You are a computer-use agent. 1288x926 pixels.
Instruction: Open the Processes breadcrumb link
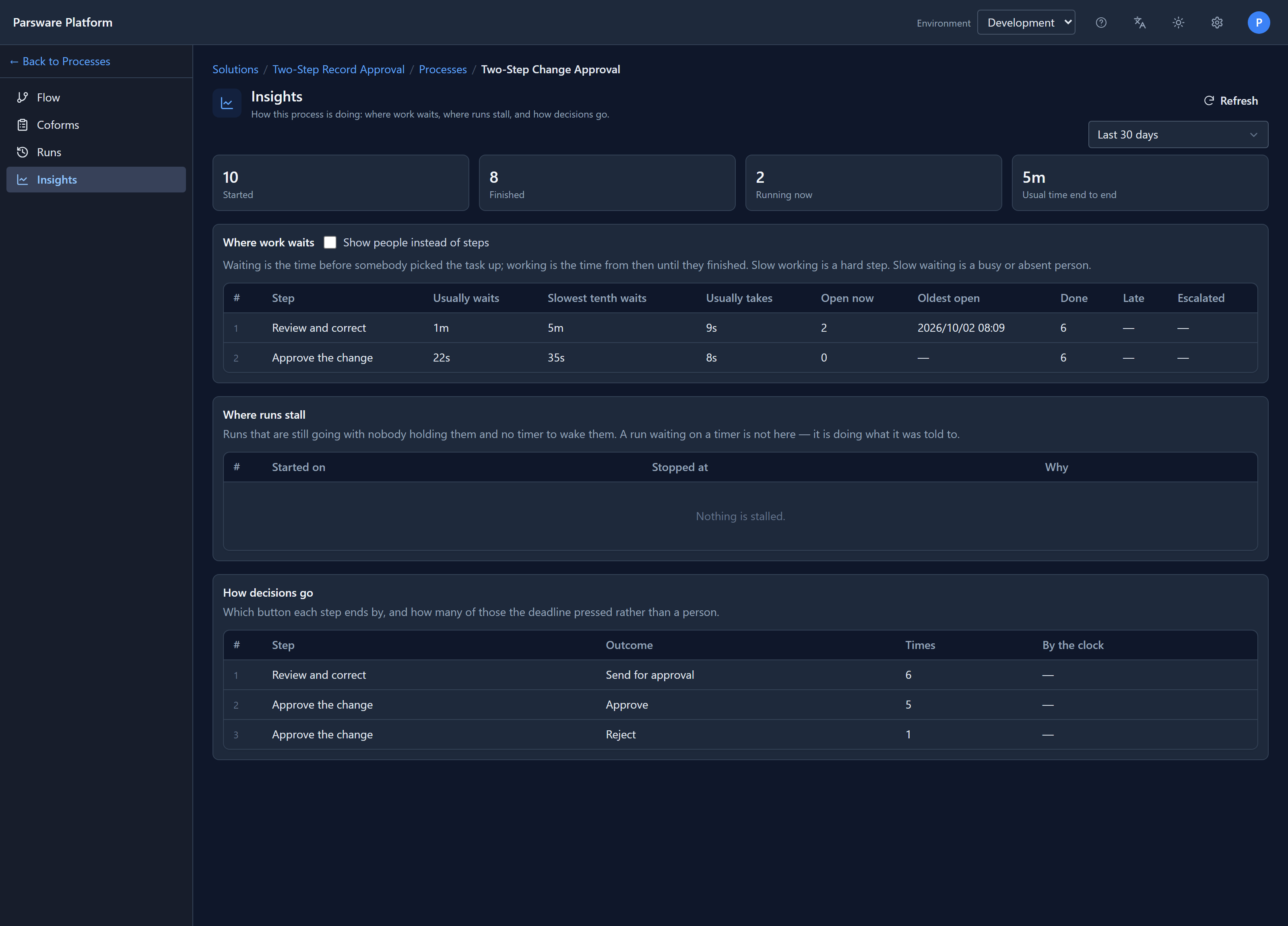pos(442,69)
